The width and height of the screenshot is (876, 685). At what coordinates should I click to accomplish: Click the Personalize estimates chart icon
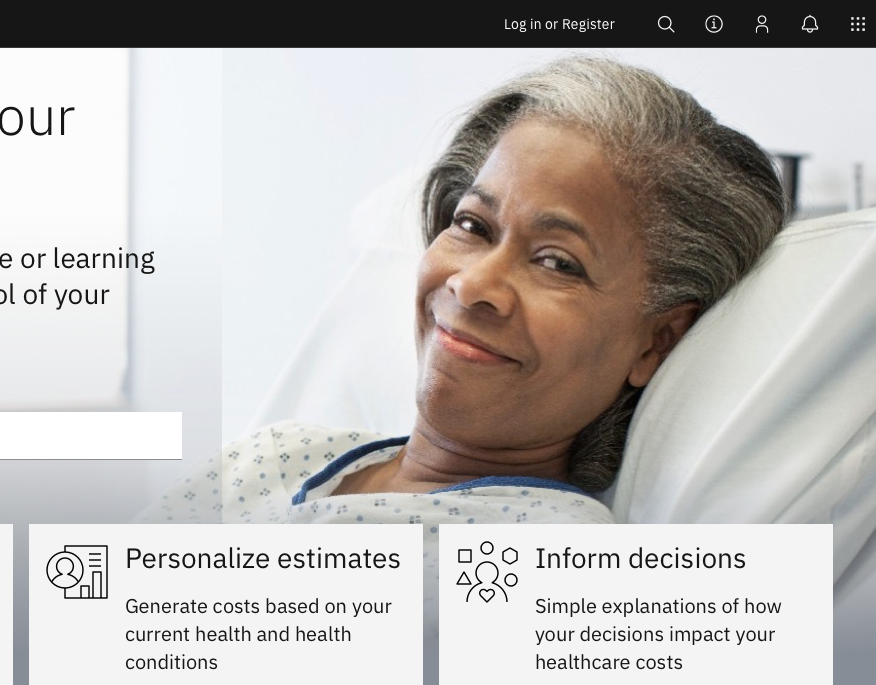point(77,572)
